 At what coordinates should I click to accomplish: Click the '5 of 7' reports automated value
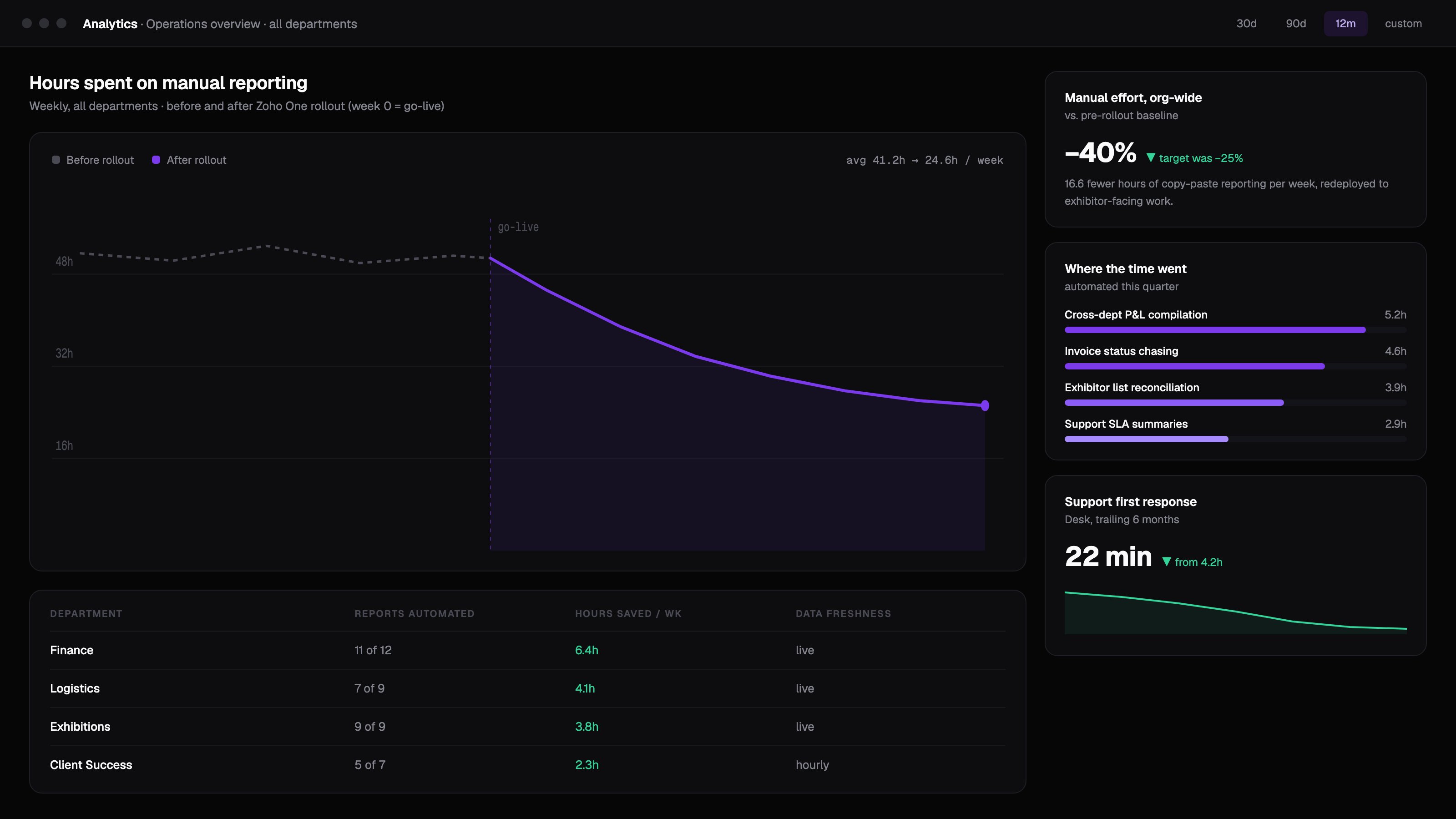[369, 765]
